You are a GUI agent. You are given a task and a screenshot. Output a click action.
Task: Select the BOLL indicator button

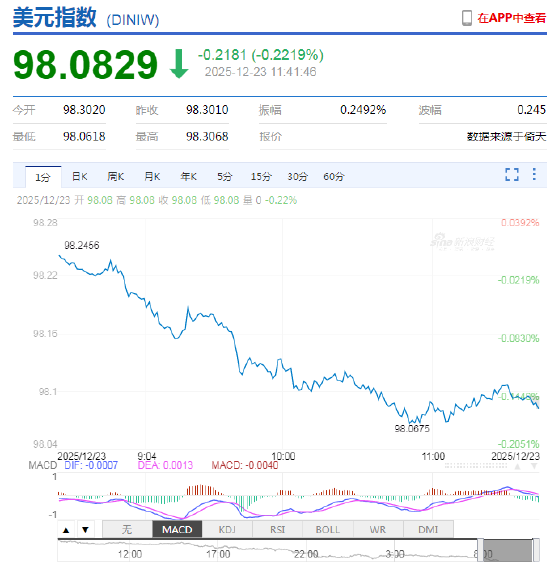point(328,530)
